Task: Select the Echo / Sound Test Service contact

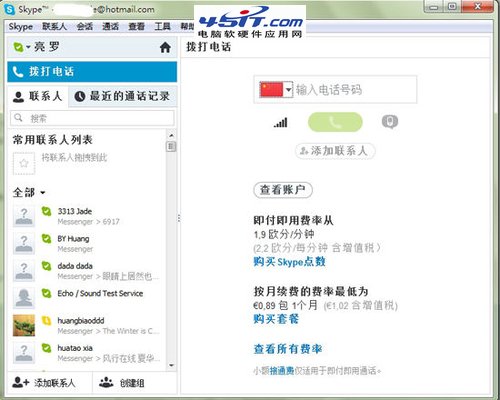Action: tap(87, 298)
